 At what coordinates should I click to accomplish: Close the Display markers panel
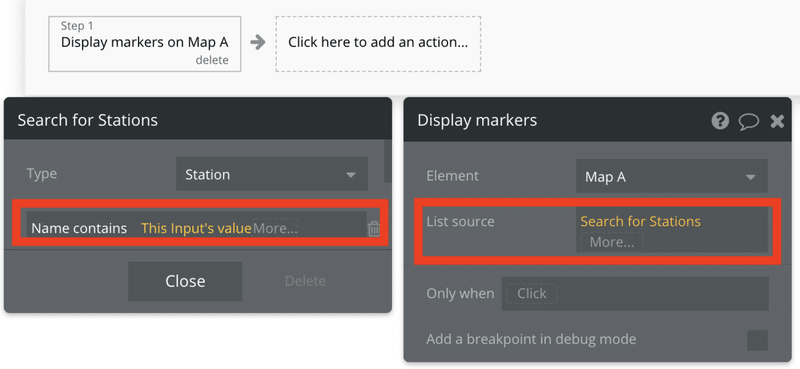[x=777, y=121]
